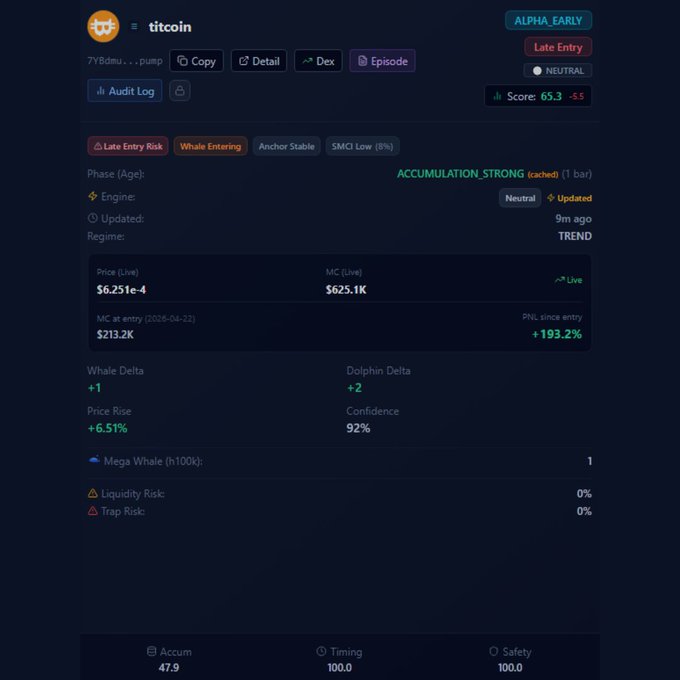Click the score chart icon
Viewport: 680px width, 680px height.
(497, 96)
